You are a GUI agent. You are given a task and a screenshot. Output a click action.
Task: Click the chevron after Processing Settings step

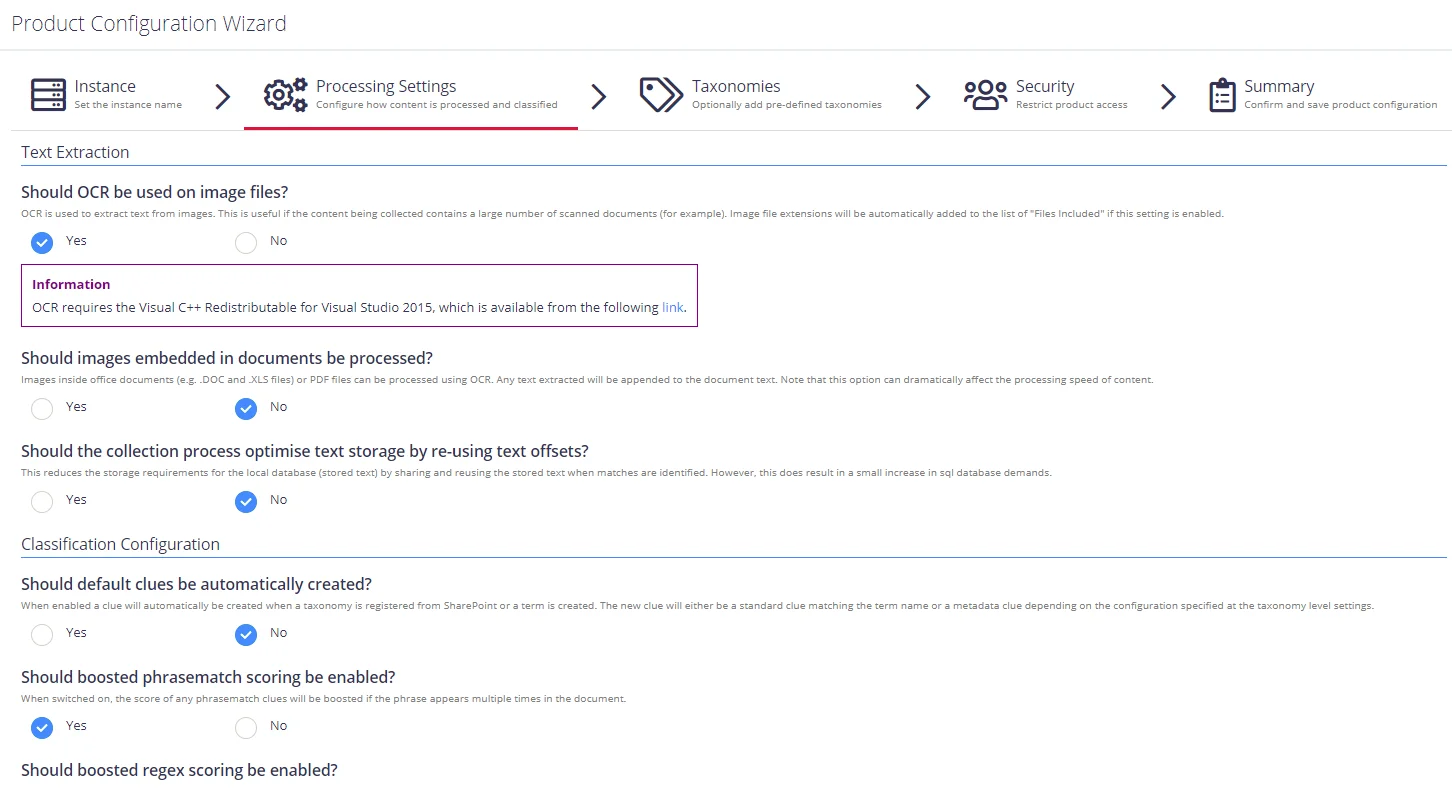pyautogui.click(x=598, y=96)
